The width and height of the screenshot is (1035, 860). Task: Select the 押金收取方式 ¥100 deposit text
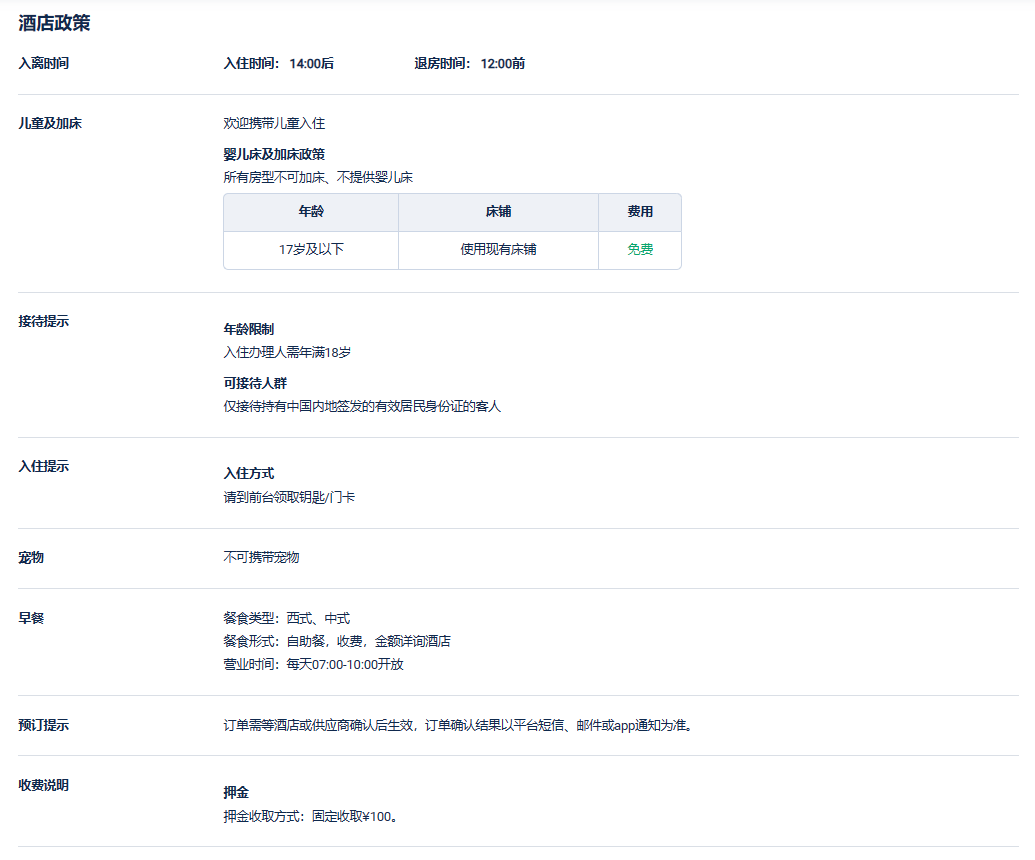click(312, 817)
